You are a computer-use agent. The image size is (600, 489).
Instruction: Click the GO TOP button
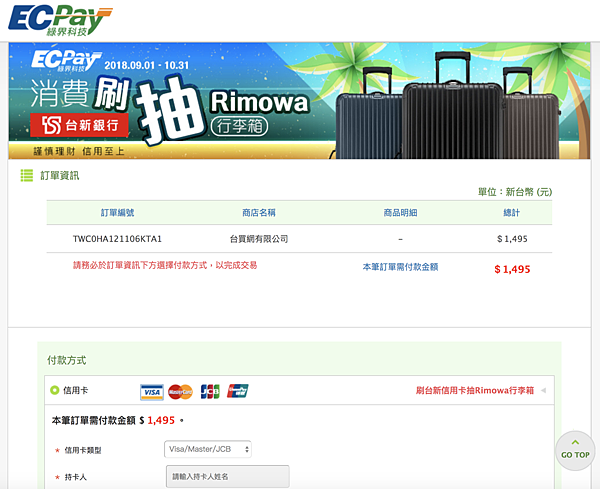point(575,451)
